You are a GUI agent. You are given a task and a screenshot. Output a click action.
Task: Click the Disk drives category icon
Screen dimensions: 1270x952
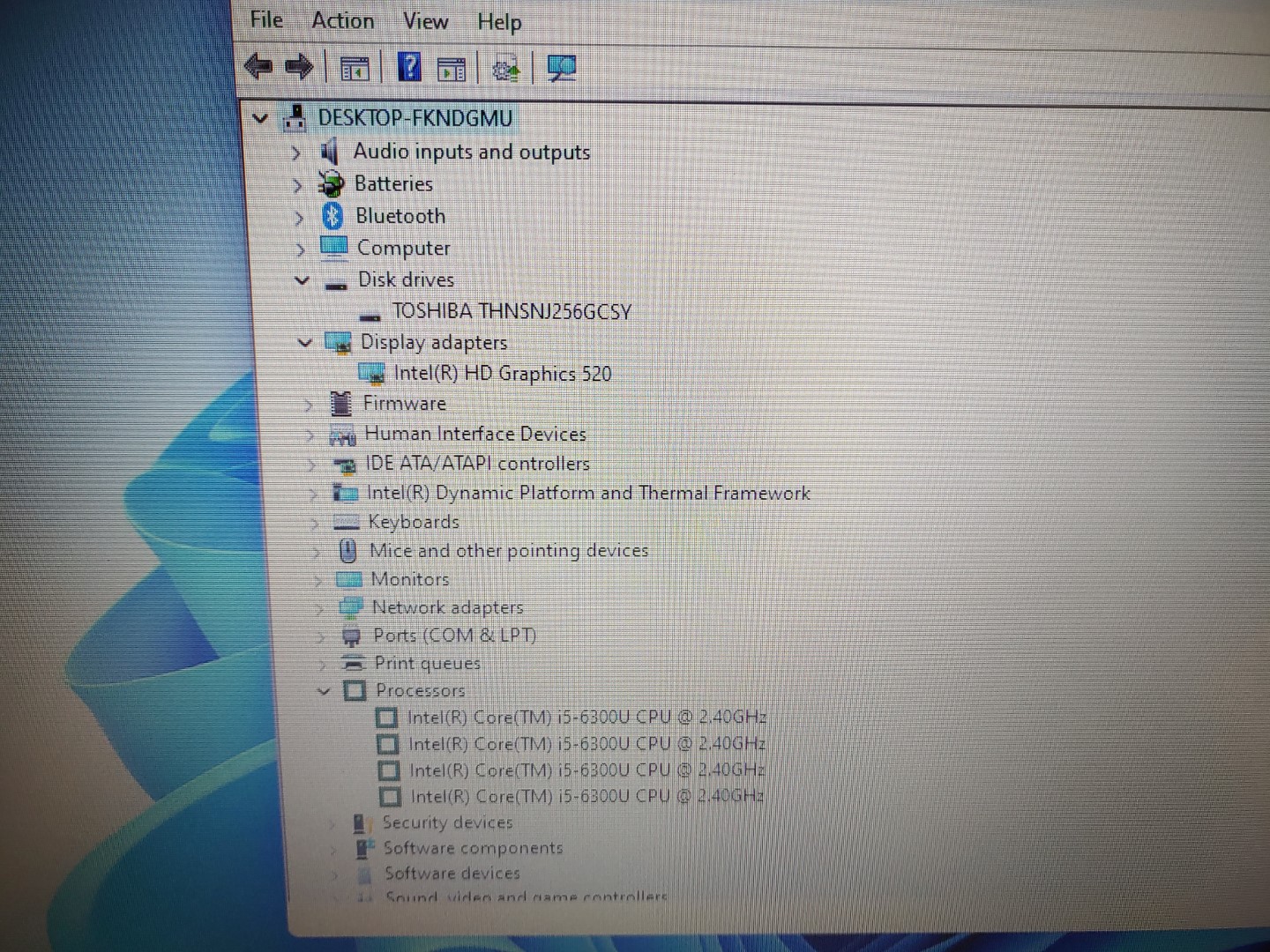tap(335, 284)
